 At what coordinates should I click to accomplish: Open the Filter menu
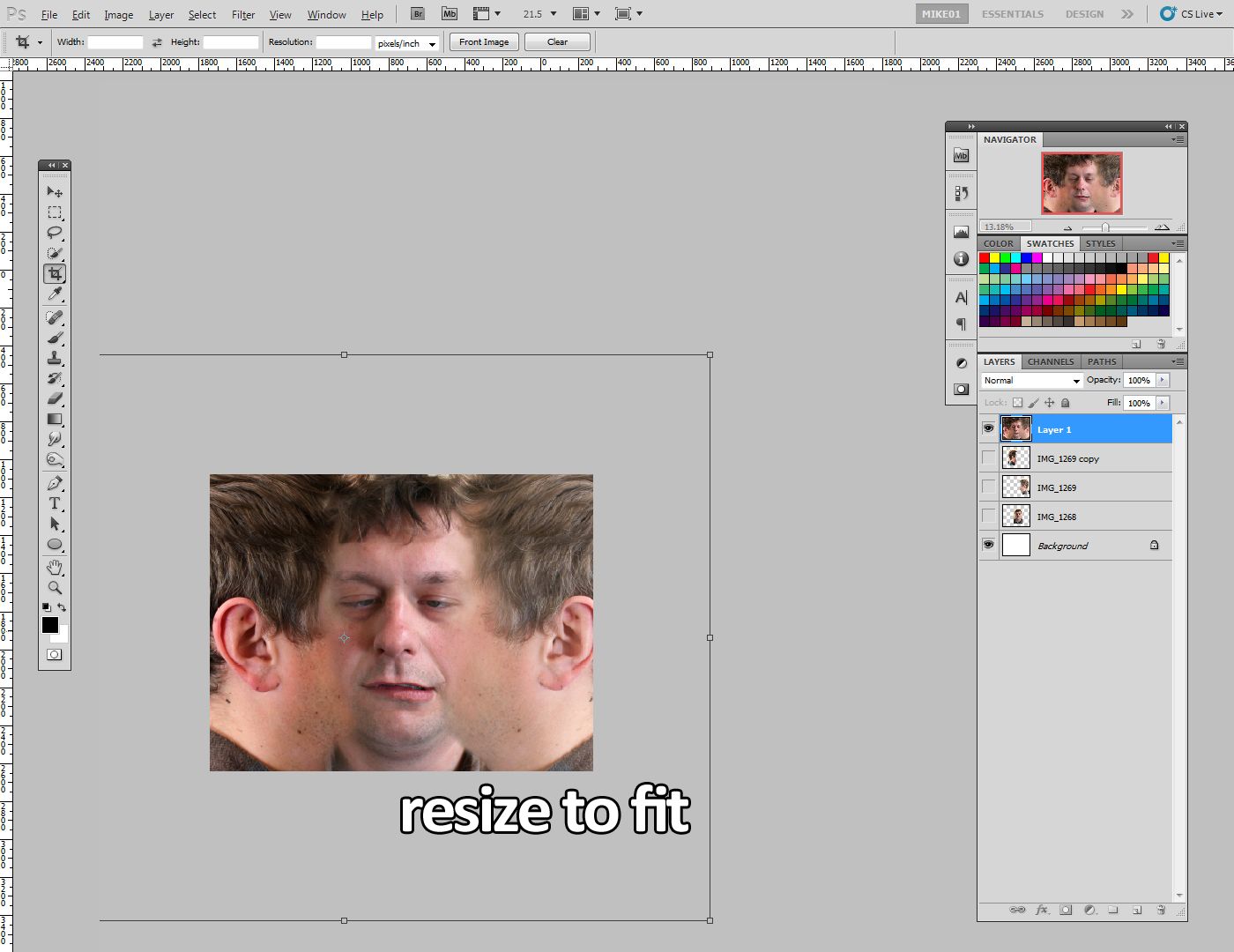pyautogui.click(x=243, y=15)
